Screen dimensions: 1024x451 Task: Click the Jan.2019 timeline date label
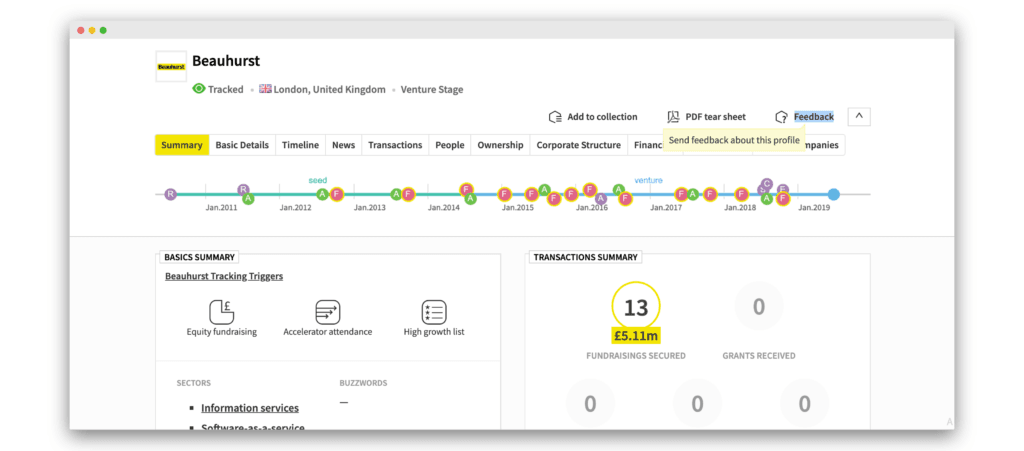tap(814, 208)
